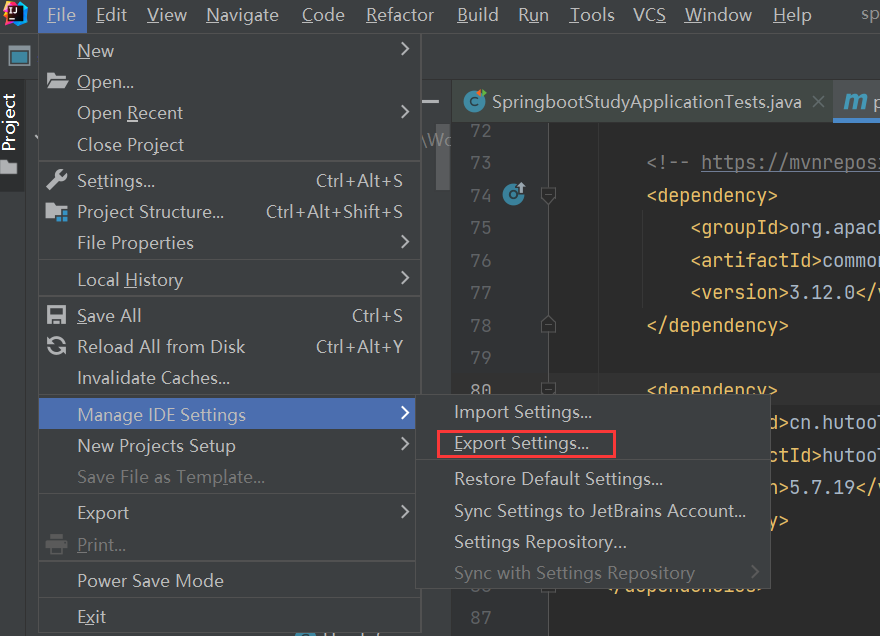
Task: Click the Settings wrench icon
Action: tap(58, 181)
